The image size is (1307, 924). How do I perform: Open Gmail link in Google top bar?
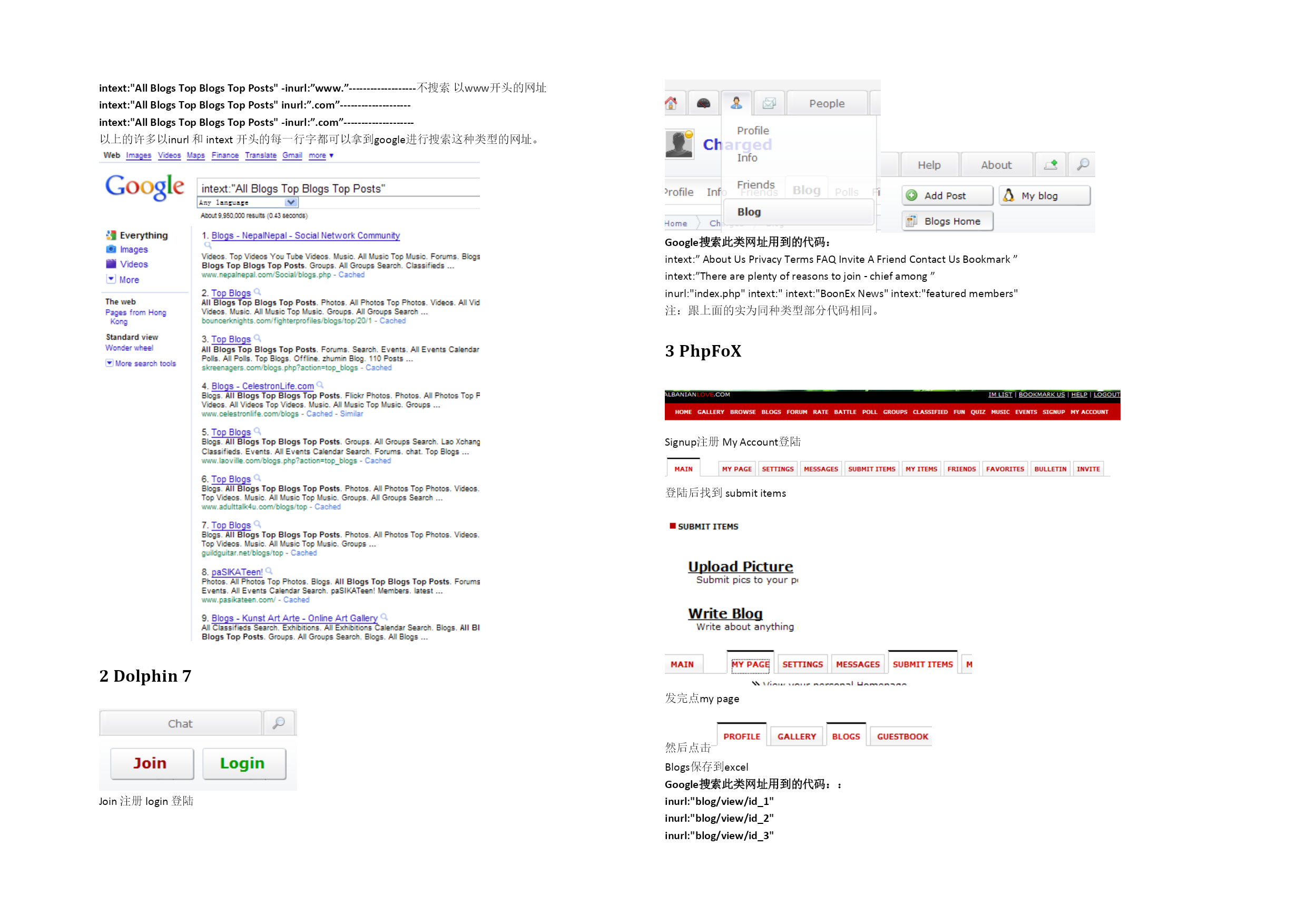tap(292, 155)
